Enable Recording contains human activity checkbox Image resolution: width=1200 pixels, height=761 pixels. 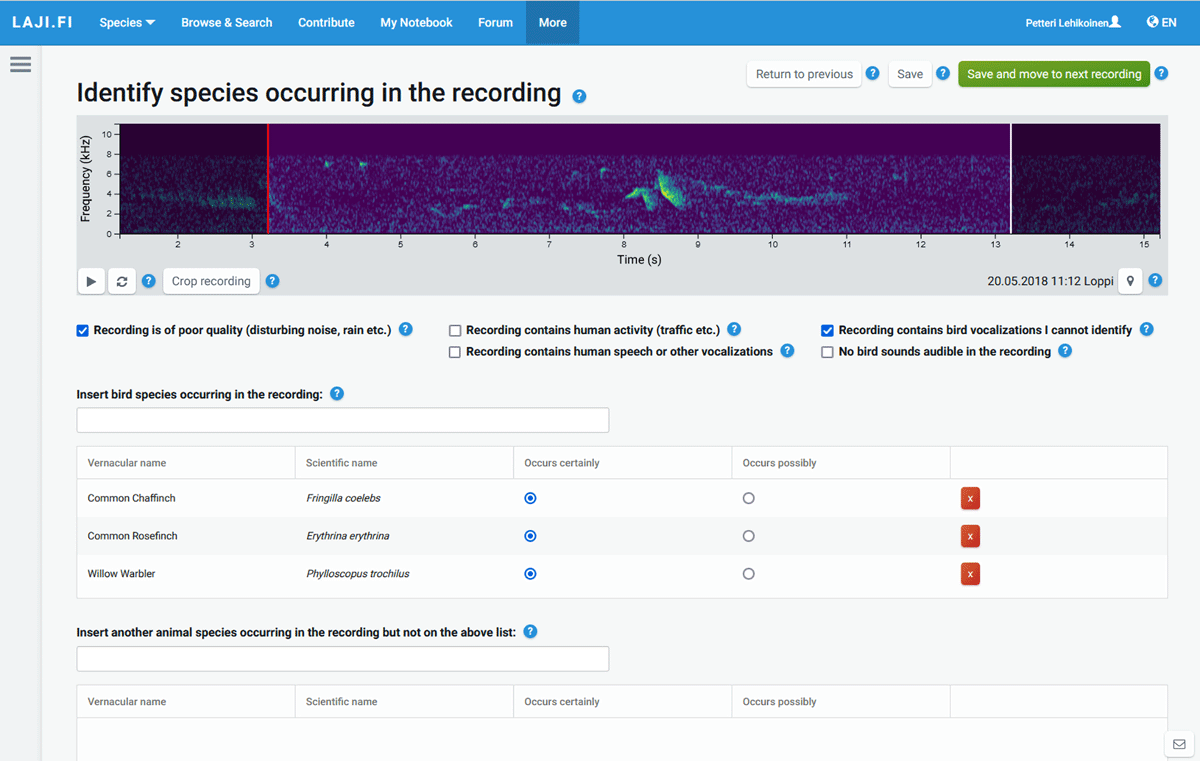point(455,330)
